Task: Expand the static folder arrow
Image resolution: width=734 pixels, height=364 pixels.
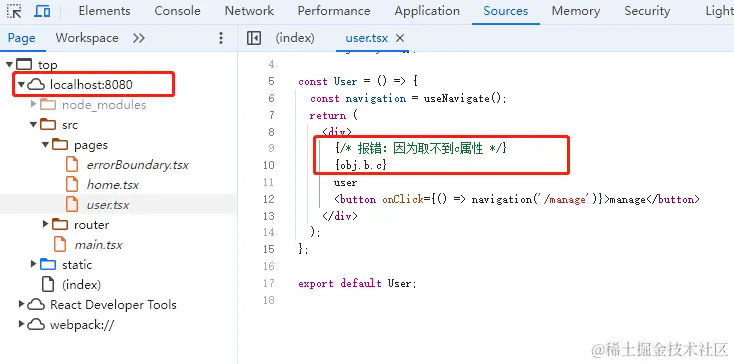Action: 33,264
